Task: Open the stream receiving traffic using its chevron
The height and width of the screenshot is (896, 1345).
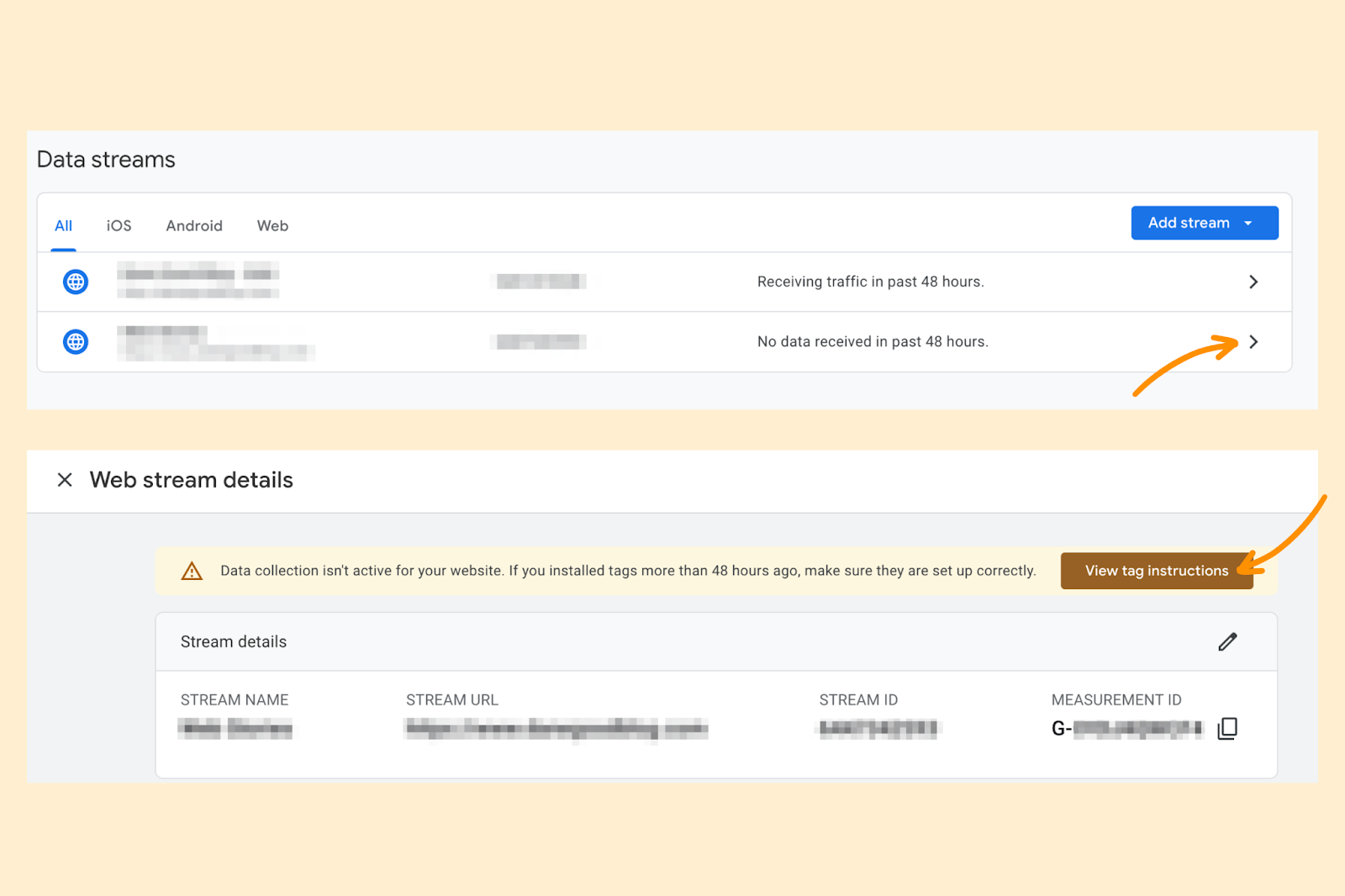Action: coord(1253,282)
